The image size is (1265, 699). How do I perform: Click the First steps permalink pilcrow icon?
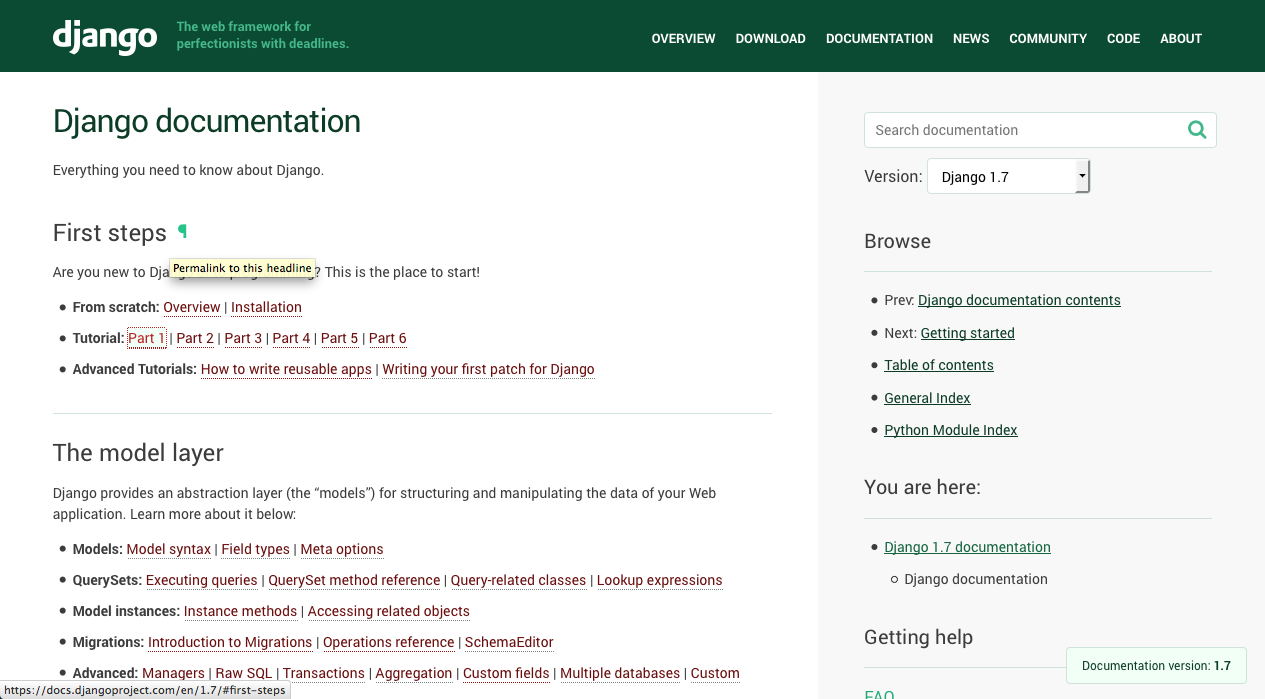[x=182, y=232]
